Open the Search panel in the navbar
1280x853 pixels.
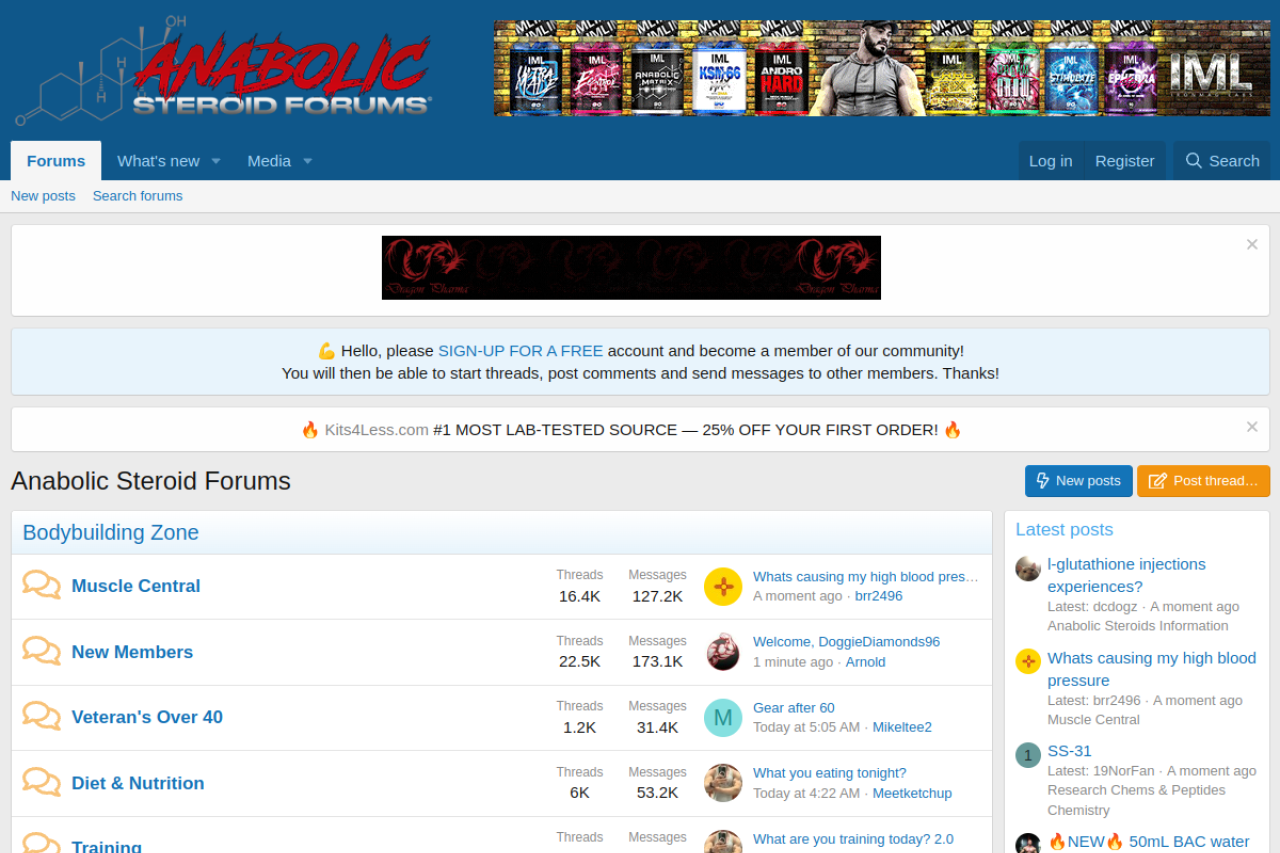[x=1221, y=161]
